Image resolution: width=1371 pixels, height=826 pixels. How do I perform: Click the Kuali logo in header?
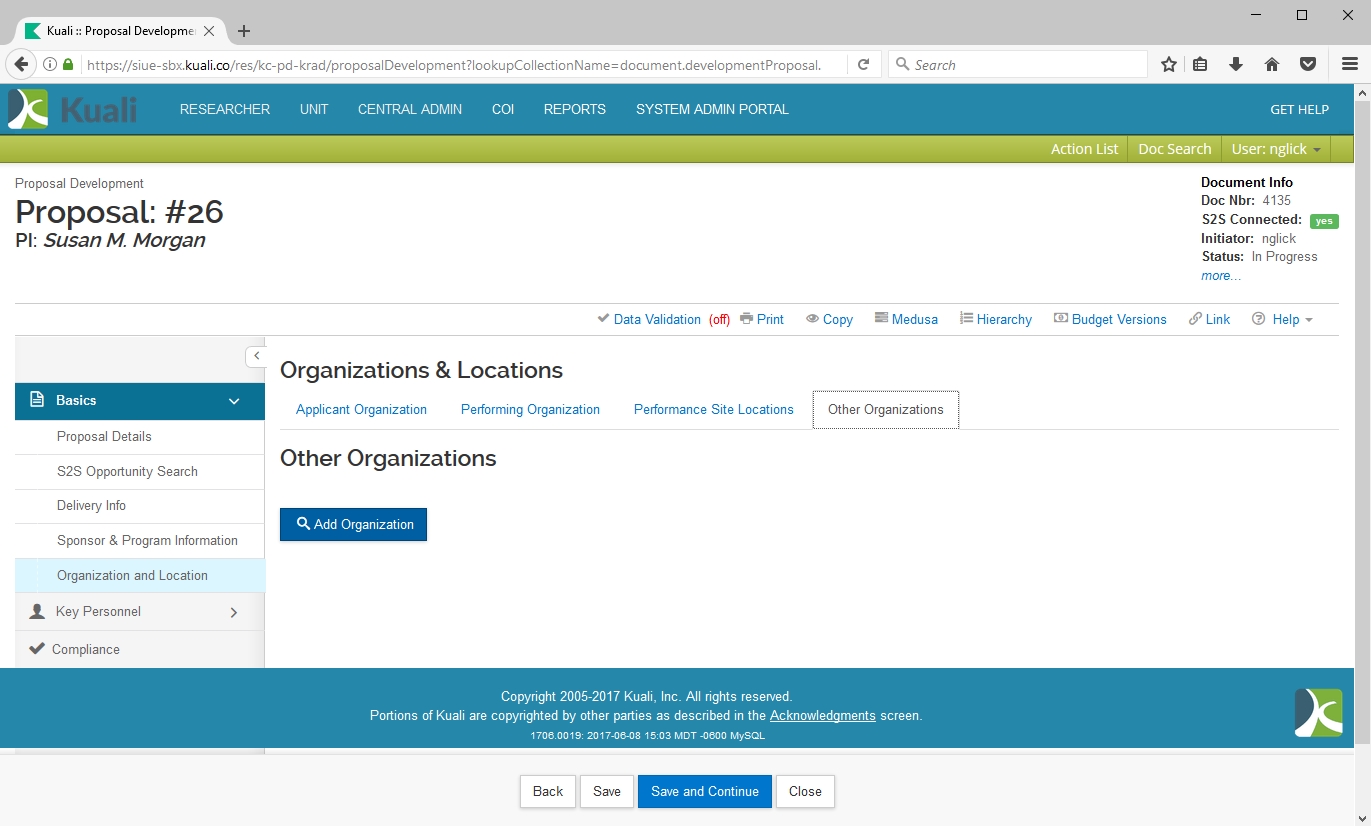pos(72,109)
